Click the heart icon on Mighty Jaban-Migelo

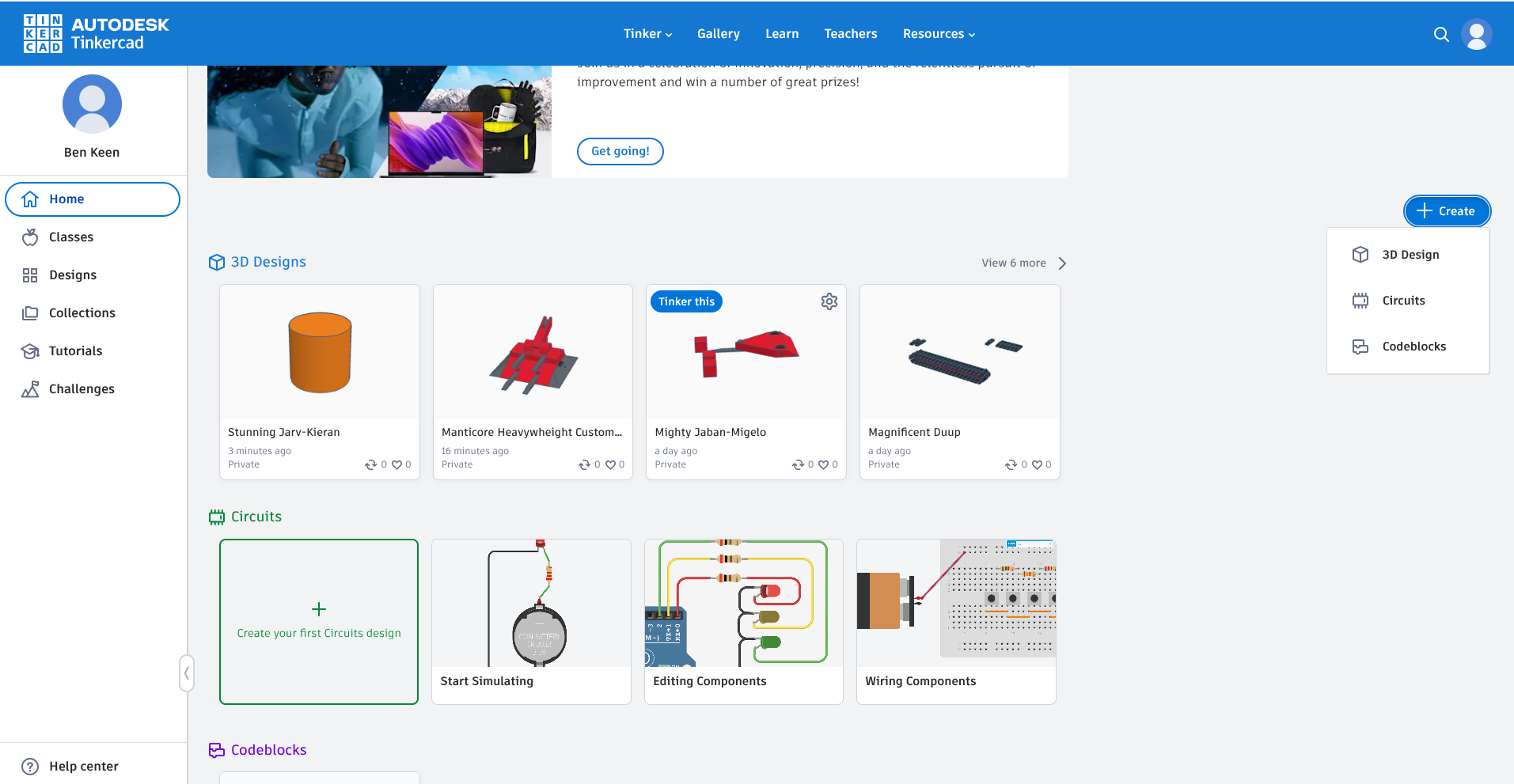pos(824,464)
